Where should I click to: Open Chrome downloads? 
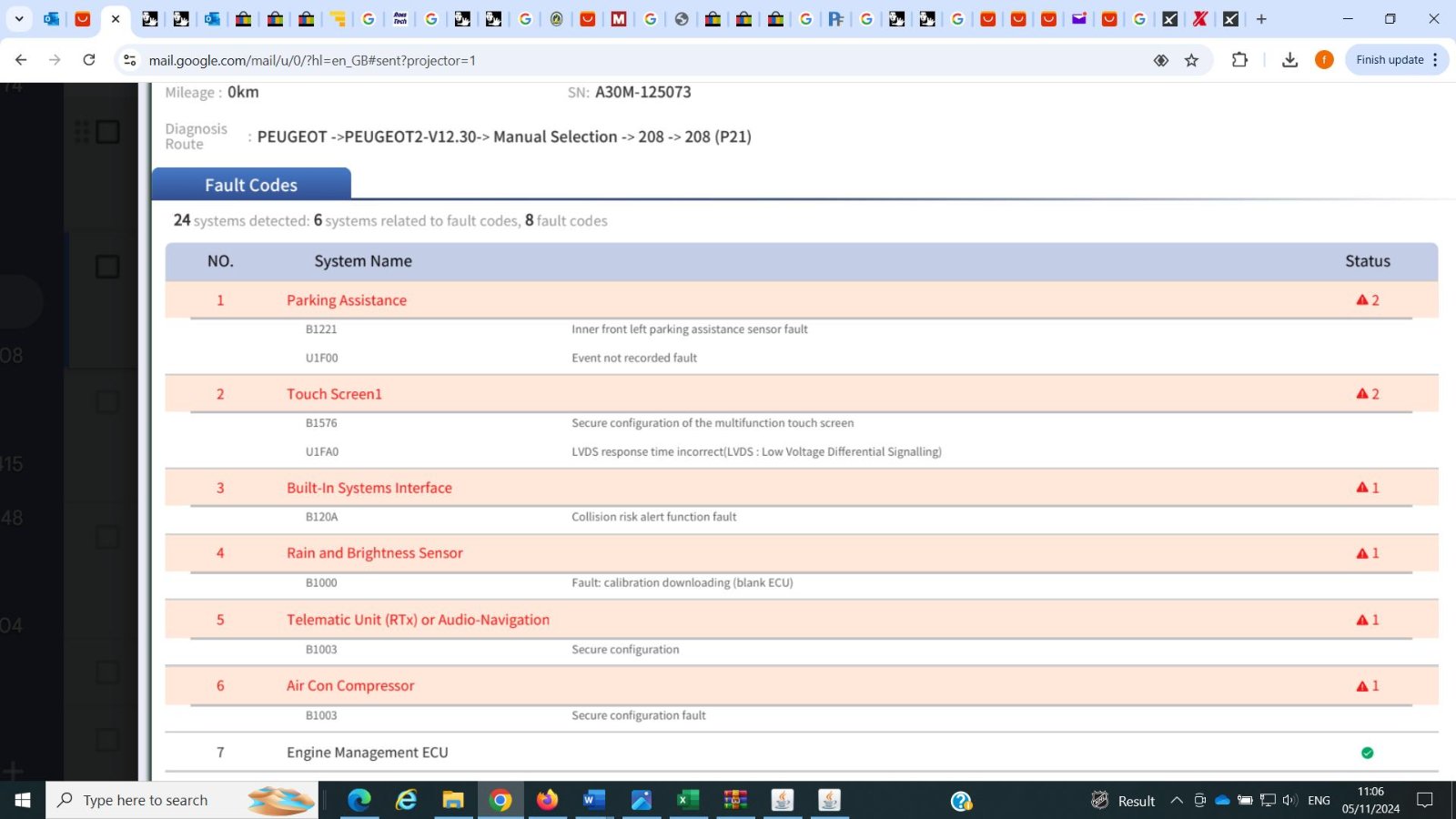pyautogui.click(x=1289, y=60)
